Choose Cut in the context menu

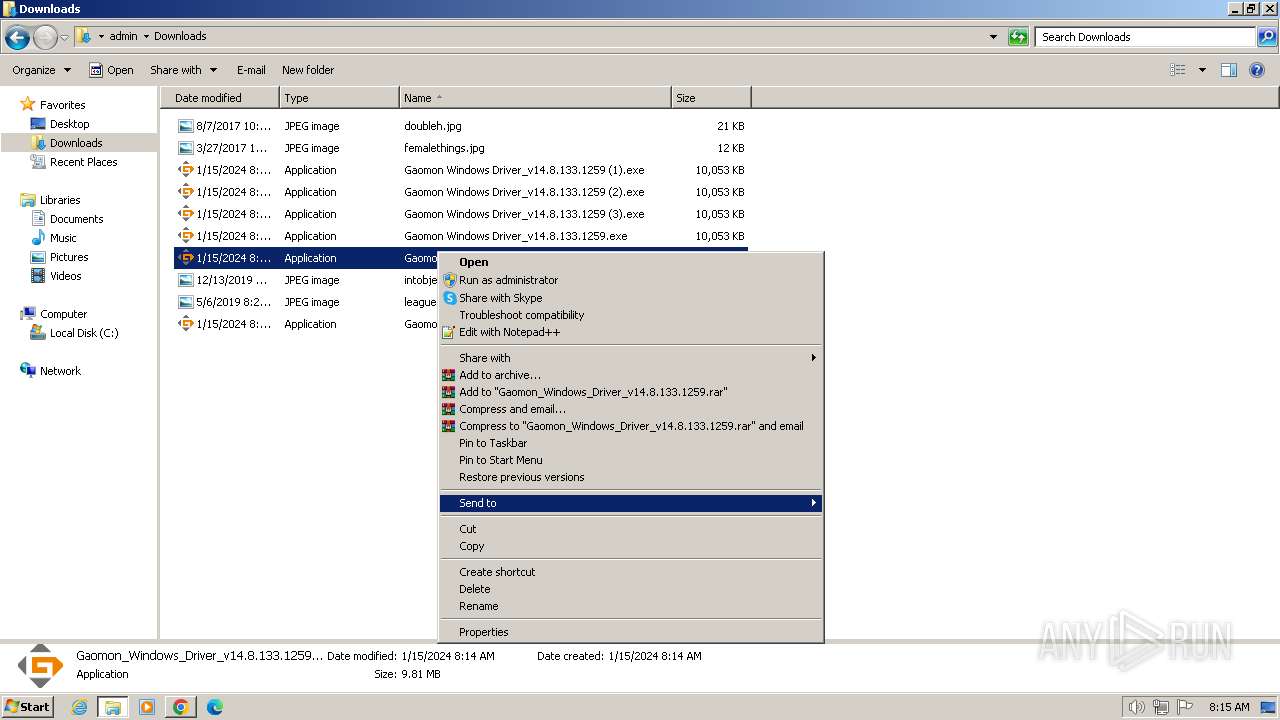[x=630, y=529]
